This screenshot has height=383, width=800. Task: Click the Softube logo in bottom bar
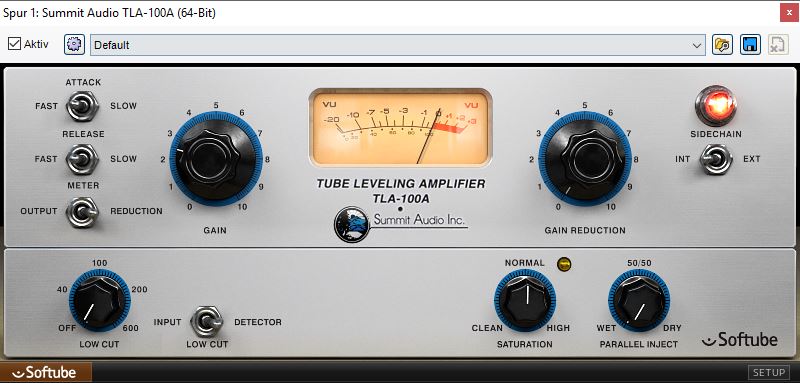pyautogui.click(x=45, y=373)
